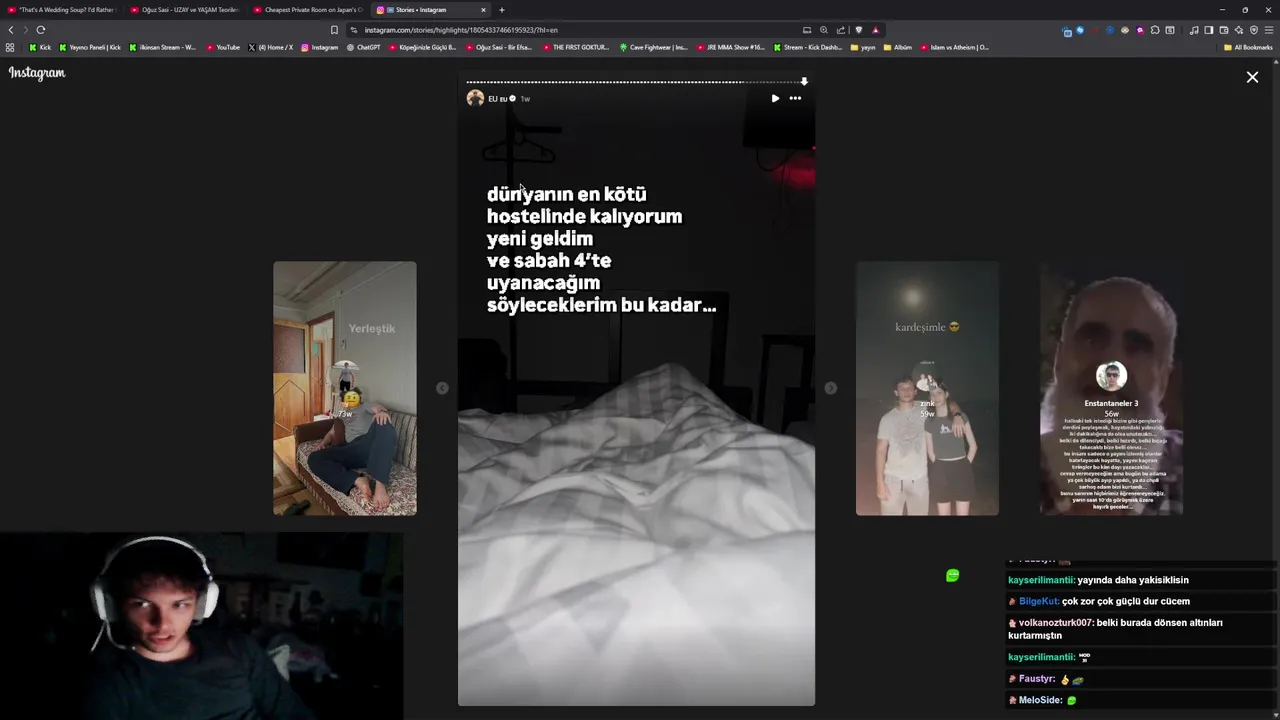Open the 'Home / X' bookmark
The image size is (1280, 720).
click(x=270, y=47)
